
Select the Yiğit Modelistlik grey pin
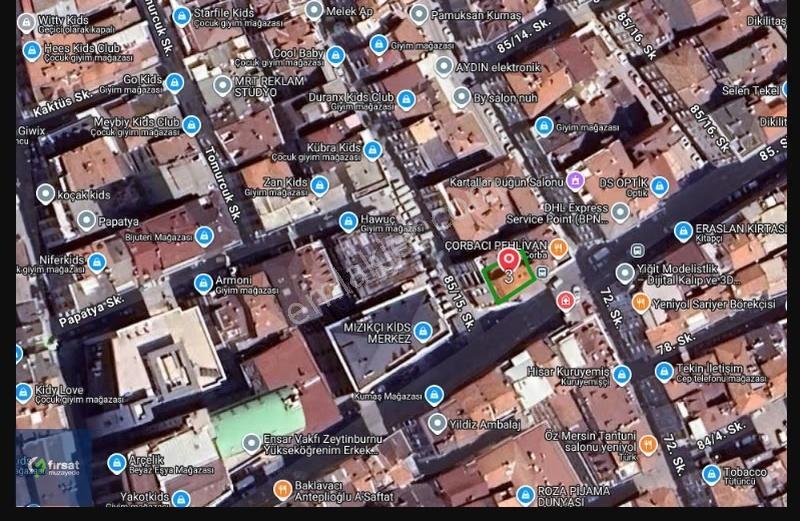point(625,274)
